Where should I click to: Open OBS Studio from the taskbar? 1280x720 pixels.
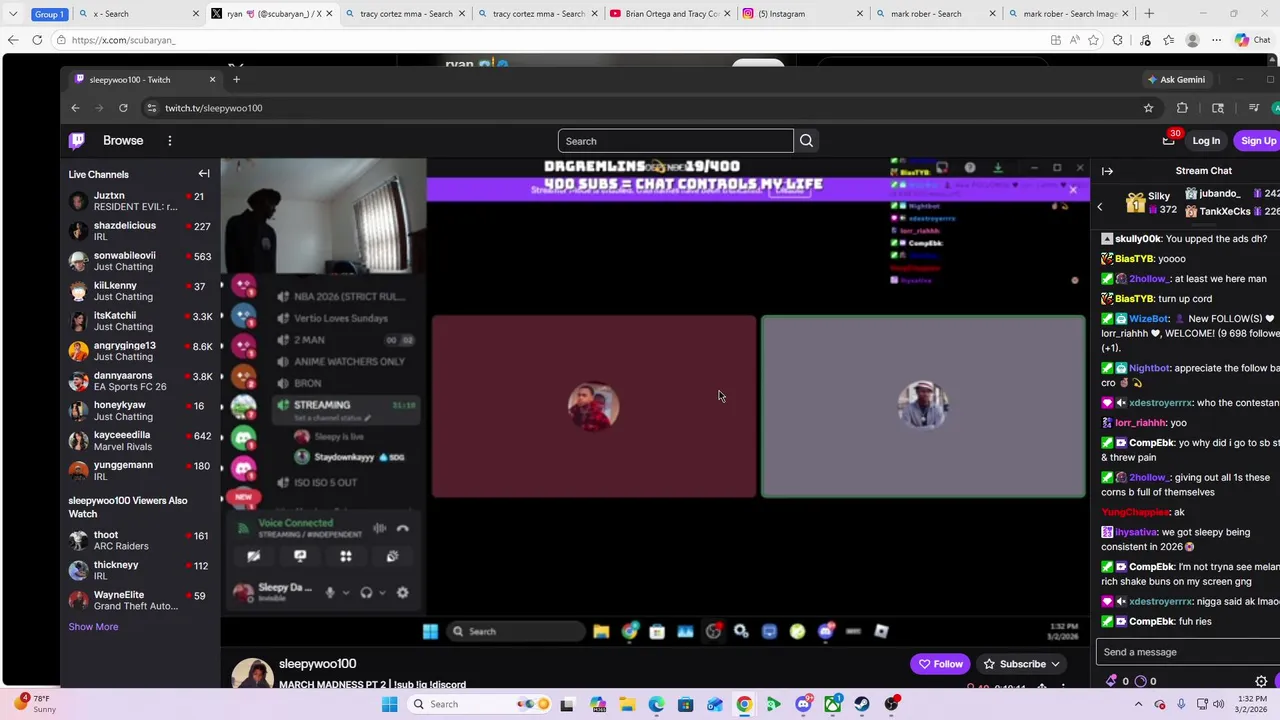click(x=890, y=704)
